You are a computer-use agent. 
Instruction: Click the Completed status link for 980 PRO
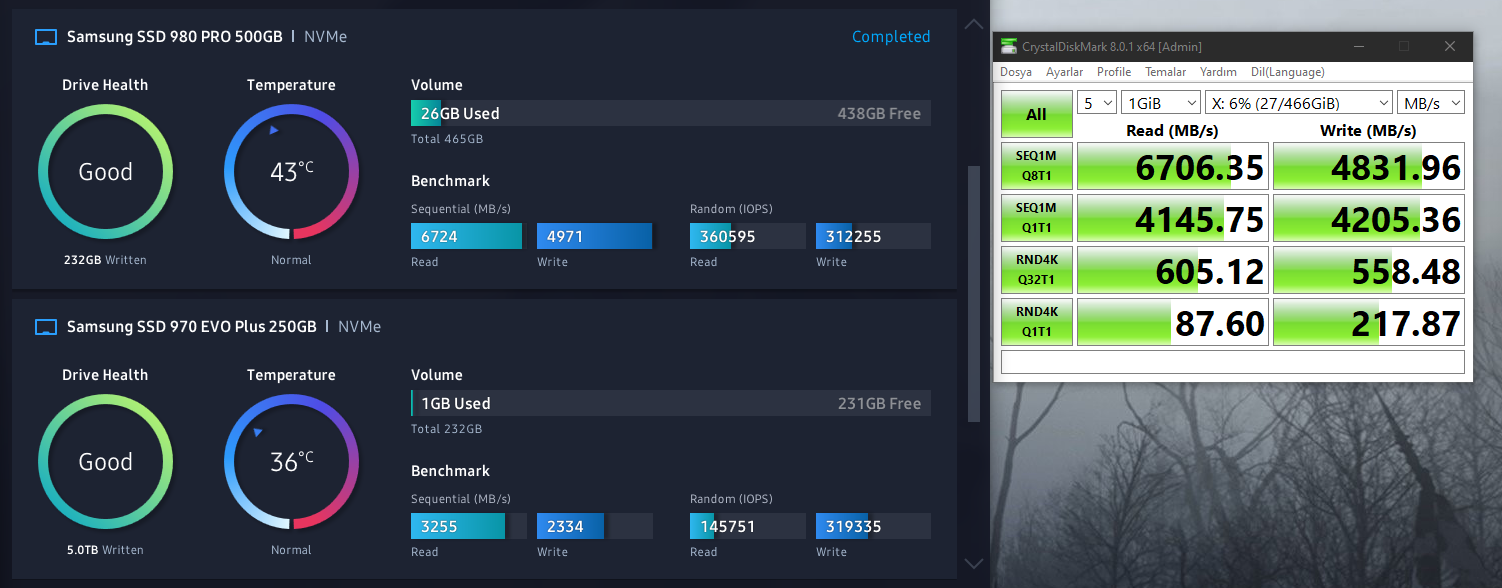click(891, 37)
